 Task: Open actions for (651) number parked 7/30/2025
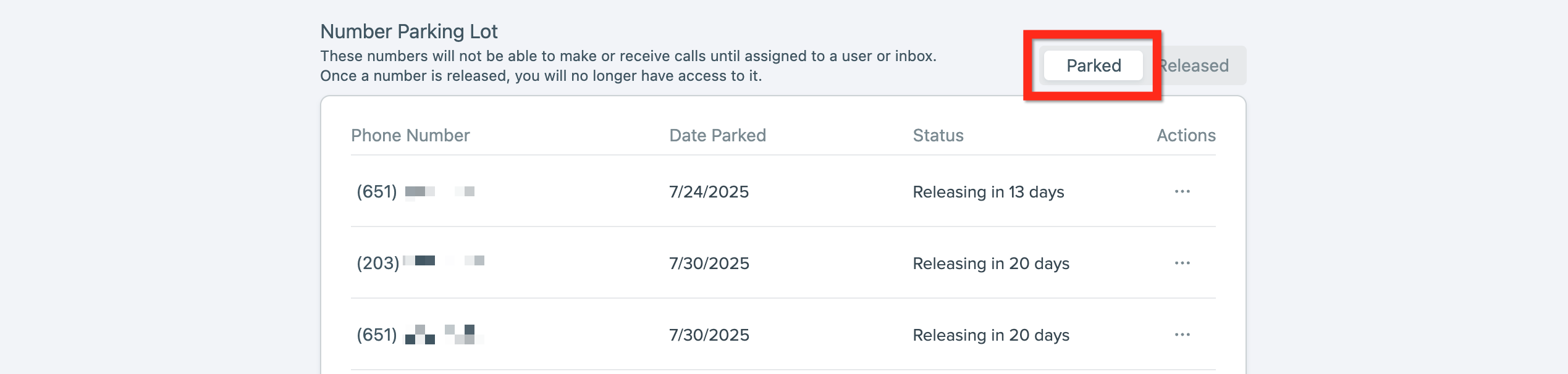(x=1182, y=335)
